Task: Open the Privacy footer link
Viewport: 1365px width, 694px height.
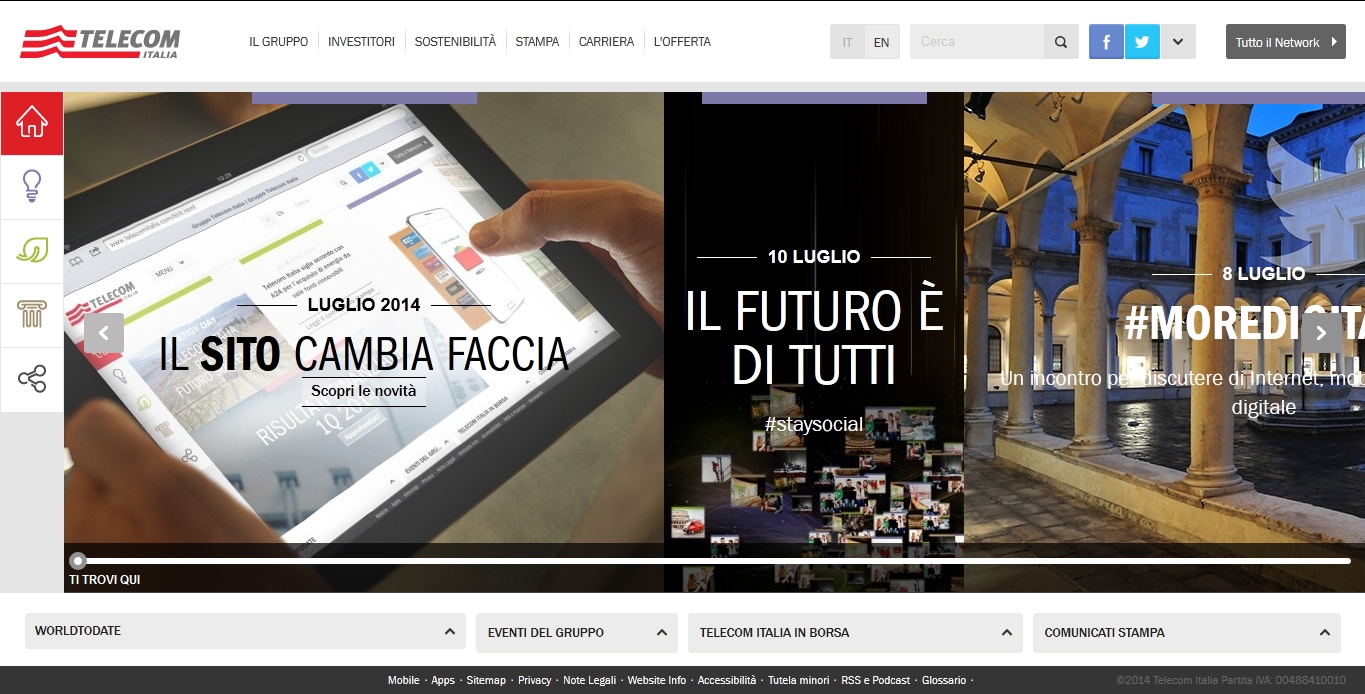Action: tap(535, 680)
